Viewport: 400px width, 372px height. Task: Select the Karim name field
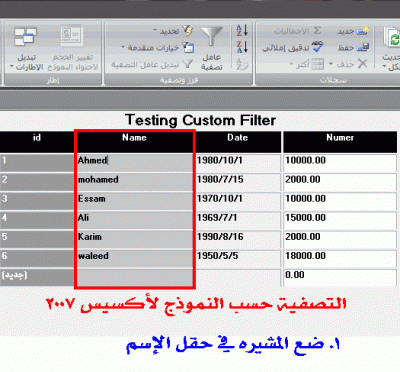pyautogui.click(x=134, y=239)
